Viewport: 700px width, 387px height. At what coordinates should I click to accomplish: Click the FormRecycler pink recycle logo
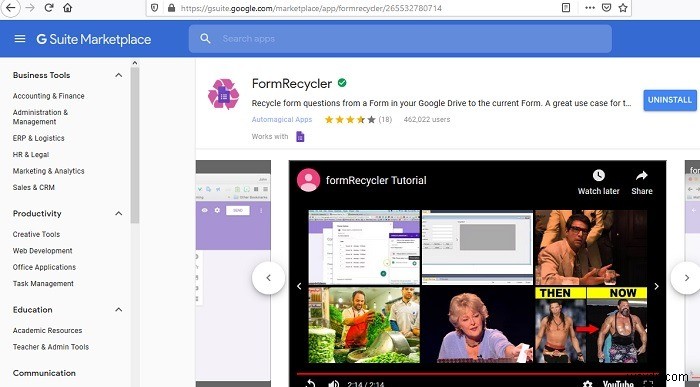tap(223, 94)
